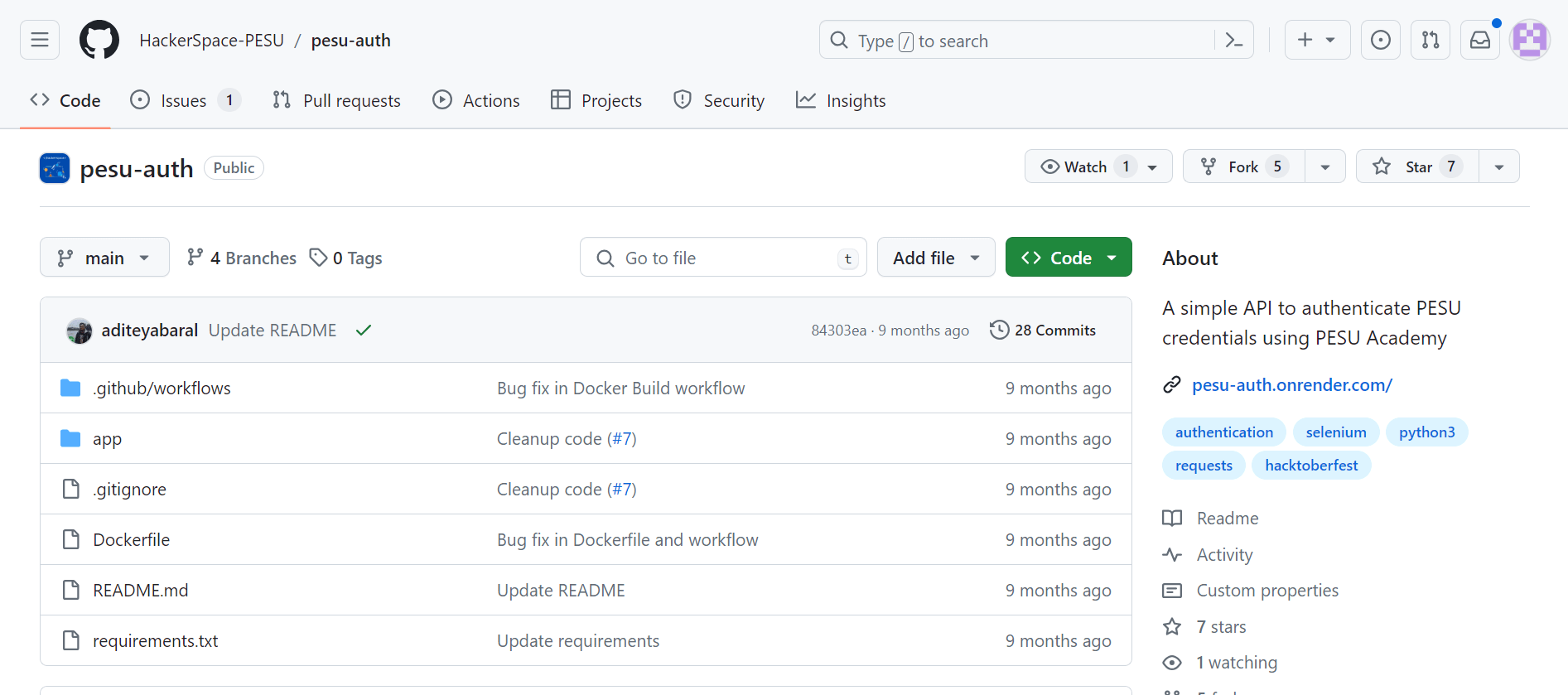The height and width of the screenshot is (695, 1568).
Task: Open the Add file dropdown
Action: (x=936, y=258)
